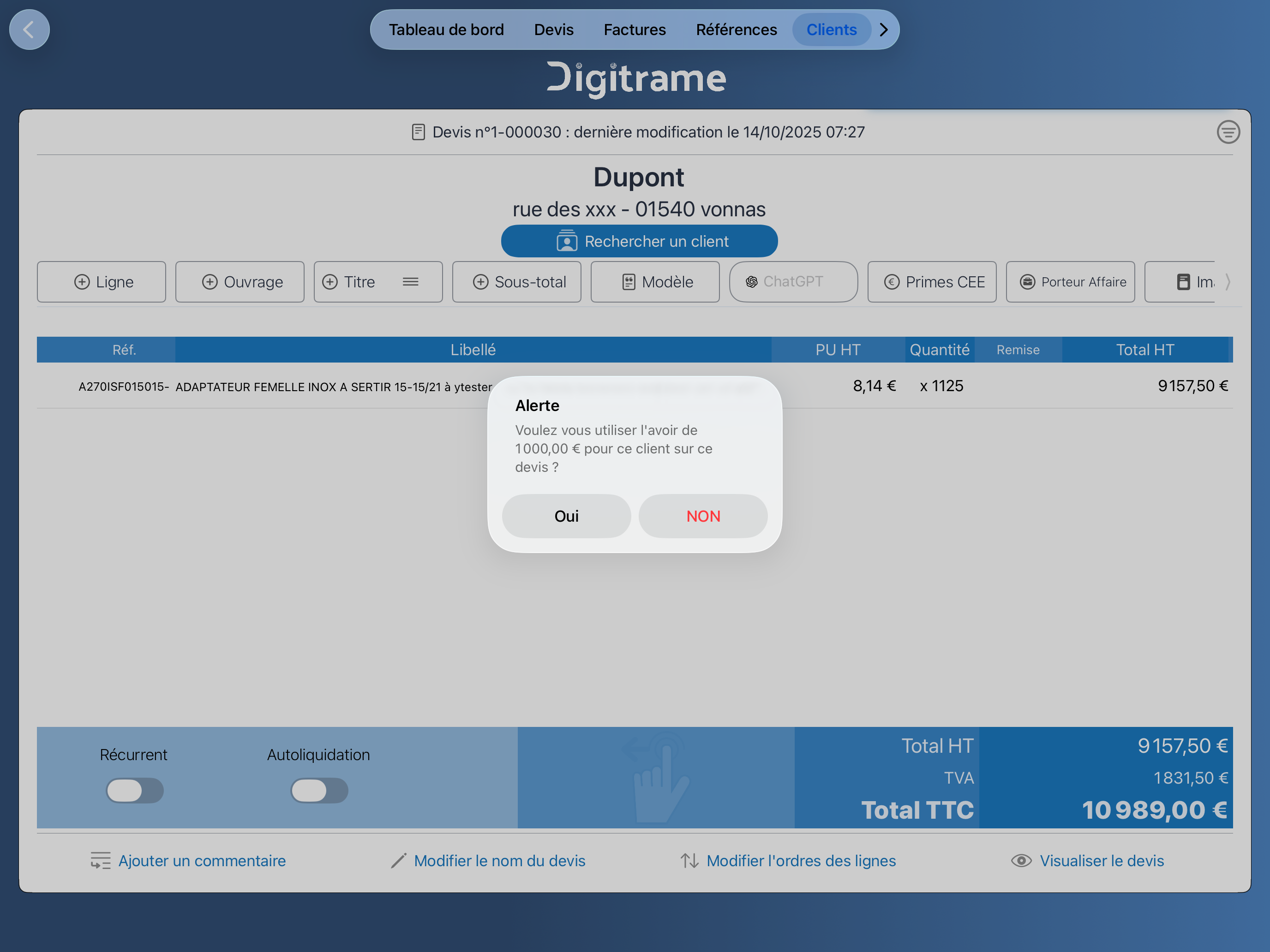Switch to the Factures tab
This screenshot has height=952, width=1270.
tap(635, 30)
